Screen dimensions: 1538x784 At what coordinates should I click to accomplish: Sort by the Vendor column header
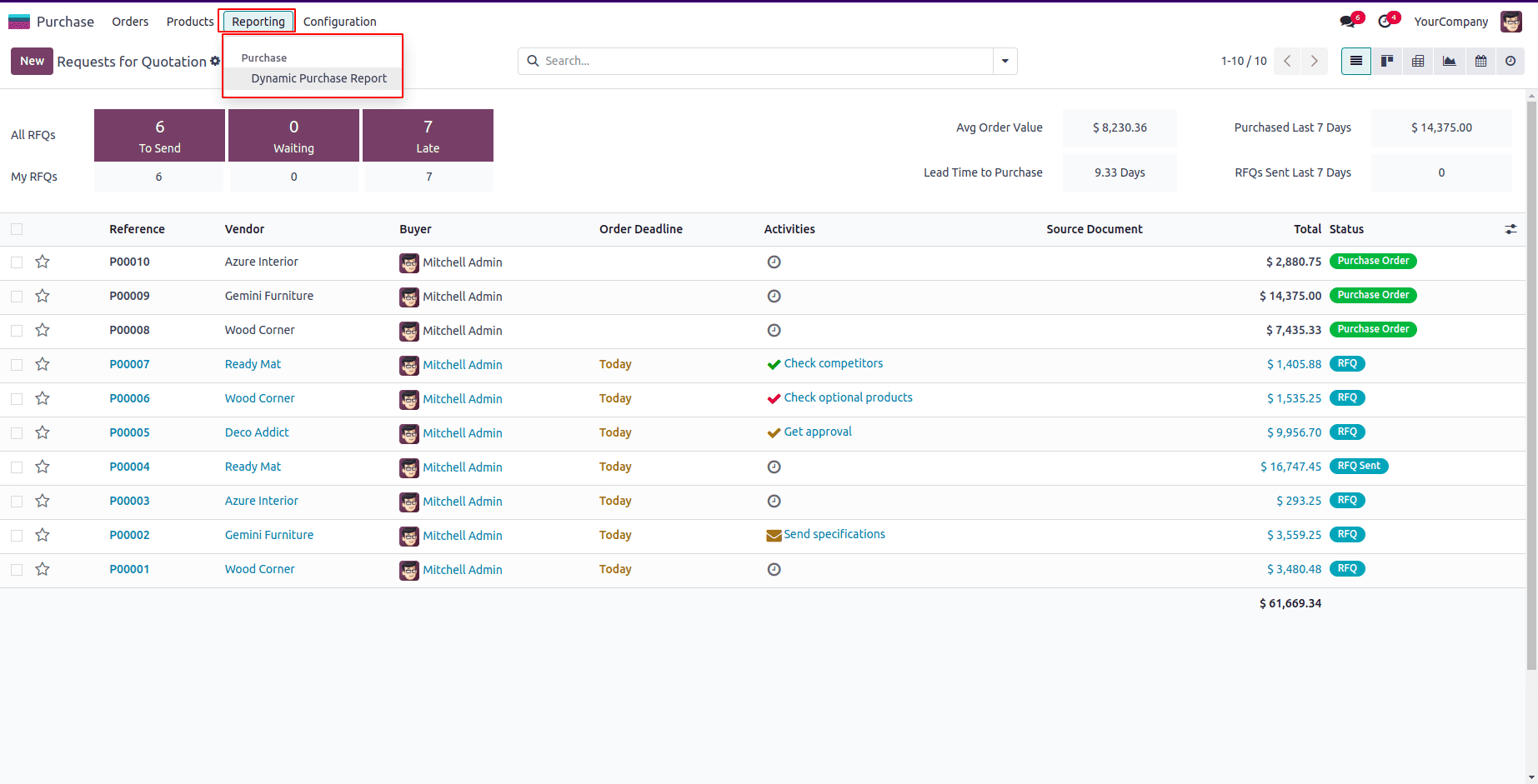pos(244,229)
